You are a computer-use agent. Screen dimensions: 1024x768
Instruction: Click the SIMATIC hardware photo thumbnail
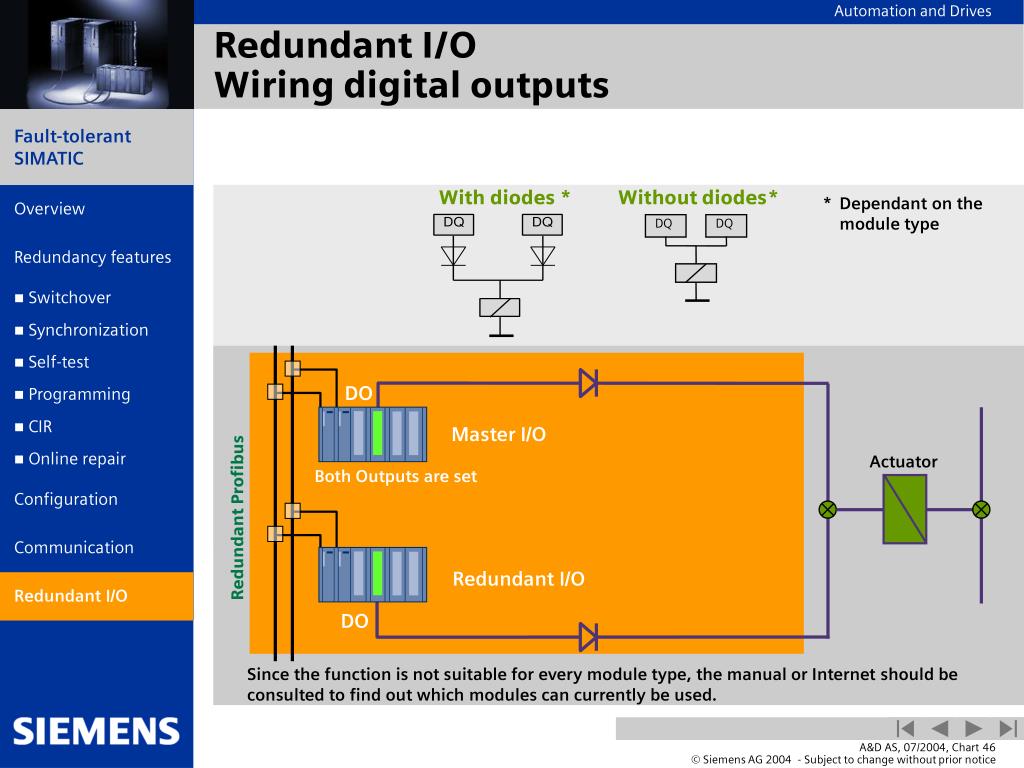point(97,54)
